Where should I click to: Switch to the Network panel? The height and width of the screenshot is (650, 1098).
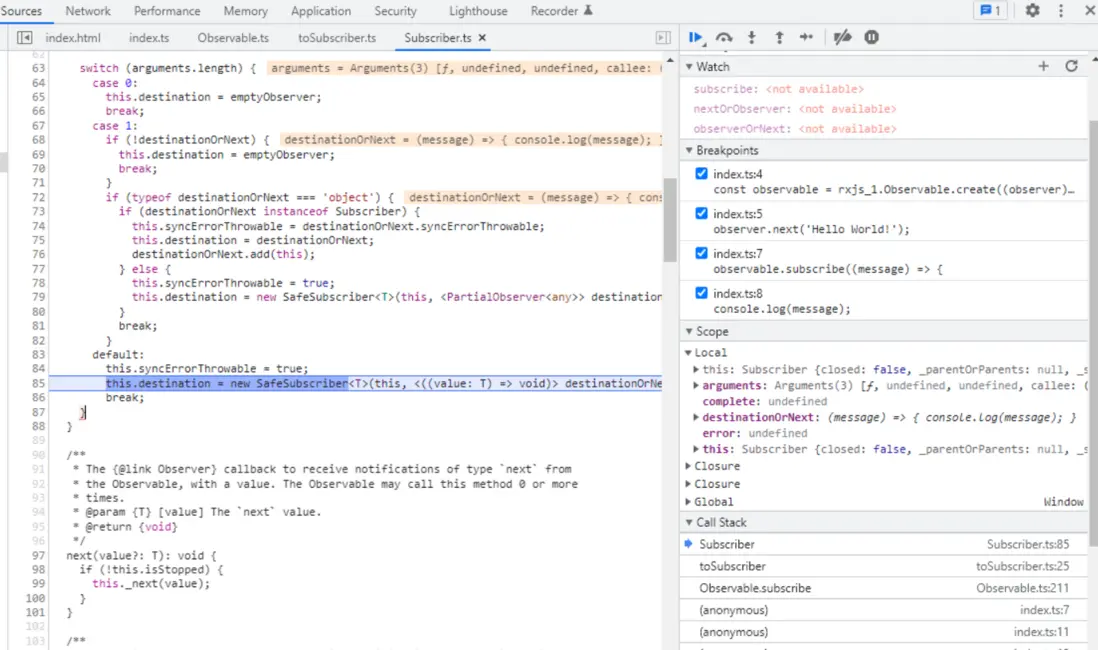(x=88, y=11)
